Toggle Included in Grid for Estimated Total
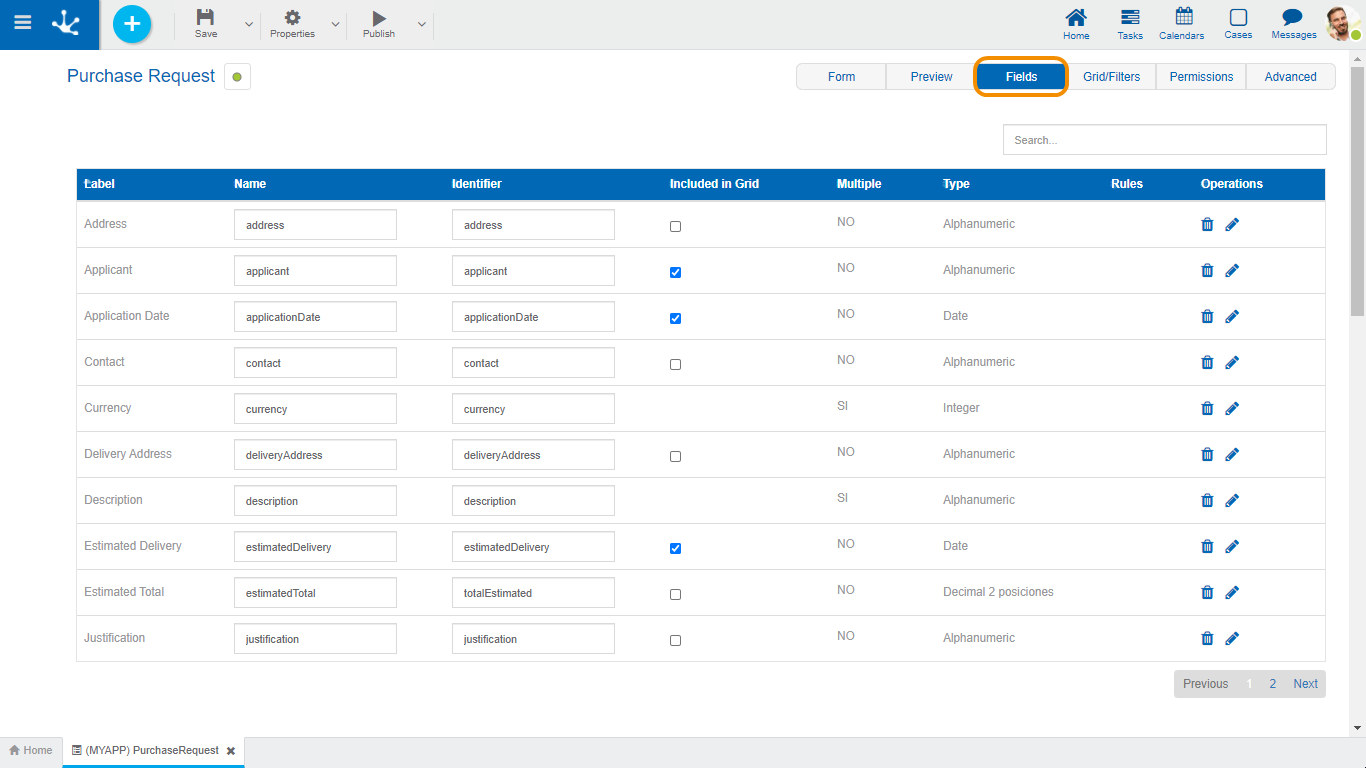 point(675,595)
